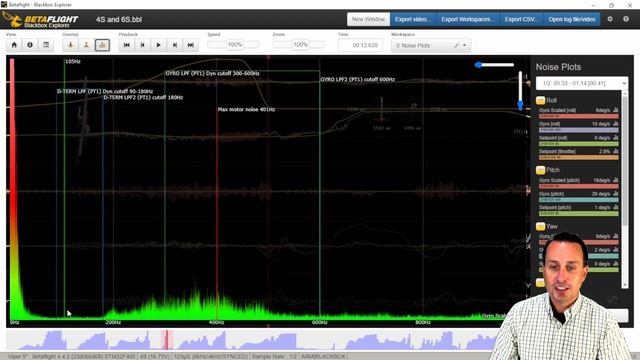640x360 pixels.
Task: Step back one frame
Action: (x=142, y=45)
